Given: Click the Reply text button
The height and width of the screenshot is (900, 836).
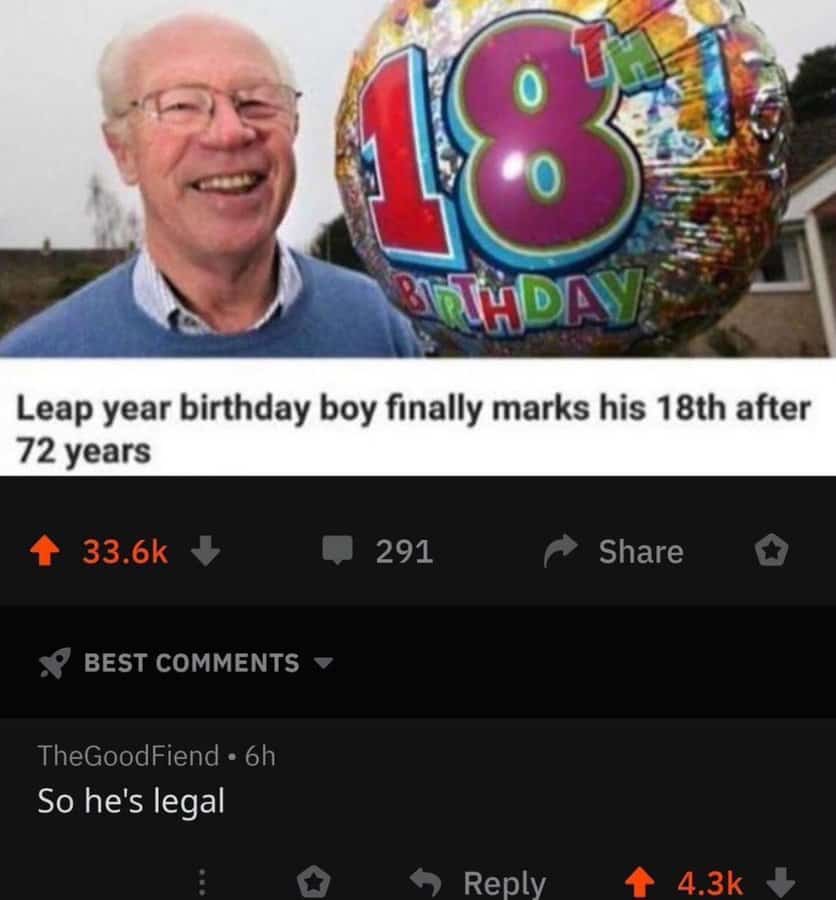Looking at the screenshot, I should coord(504,884).
